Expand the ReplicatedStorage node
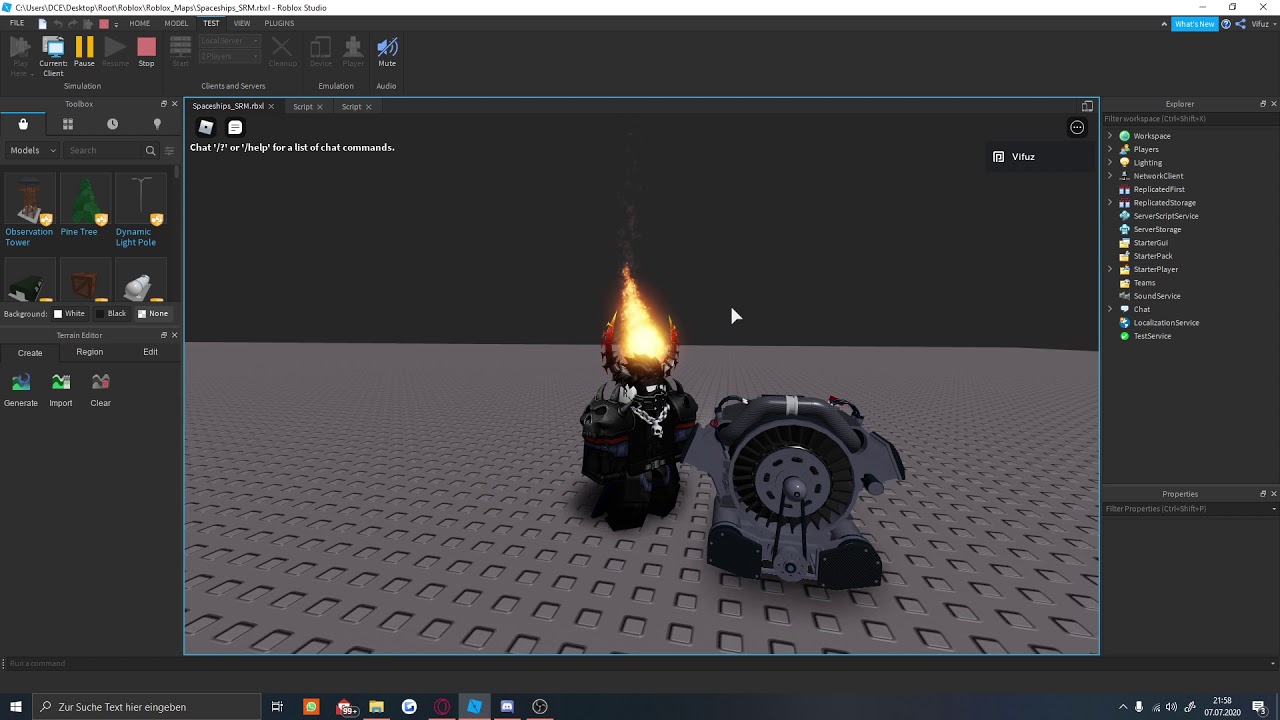 point(1109,202)
